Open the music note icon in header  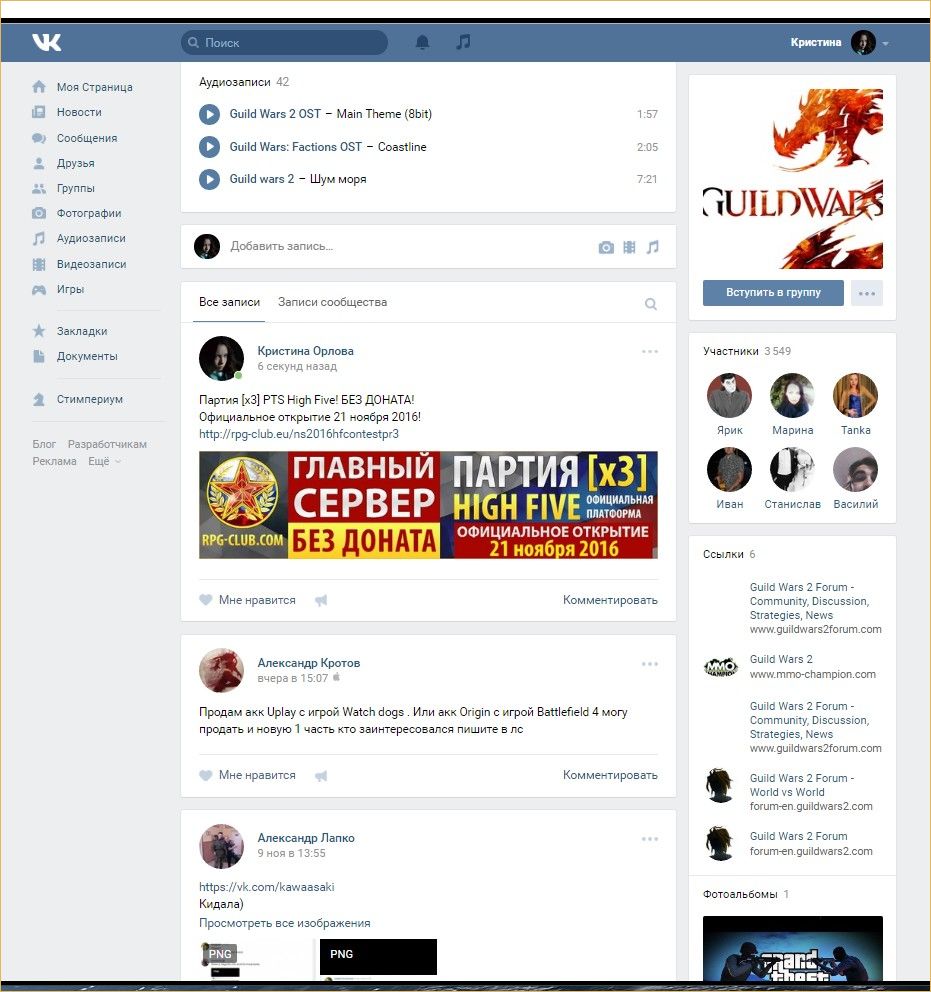463,42
